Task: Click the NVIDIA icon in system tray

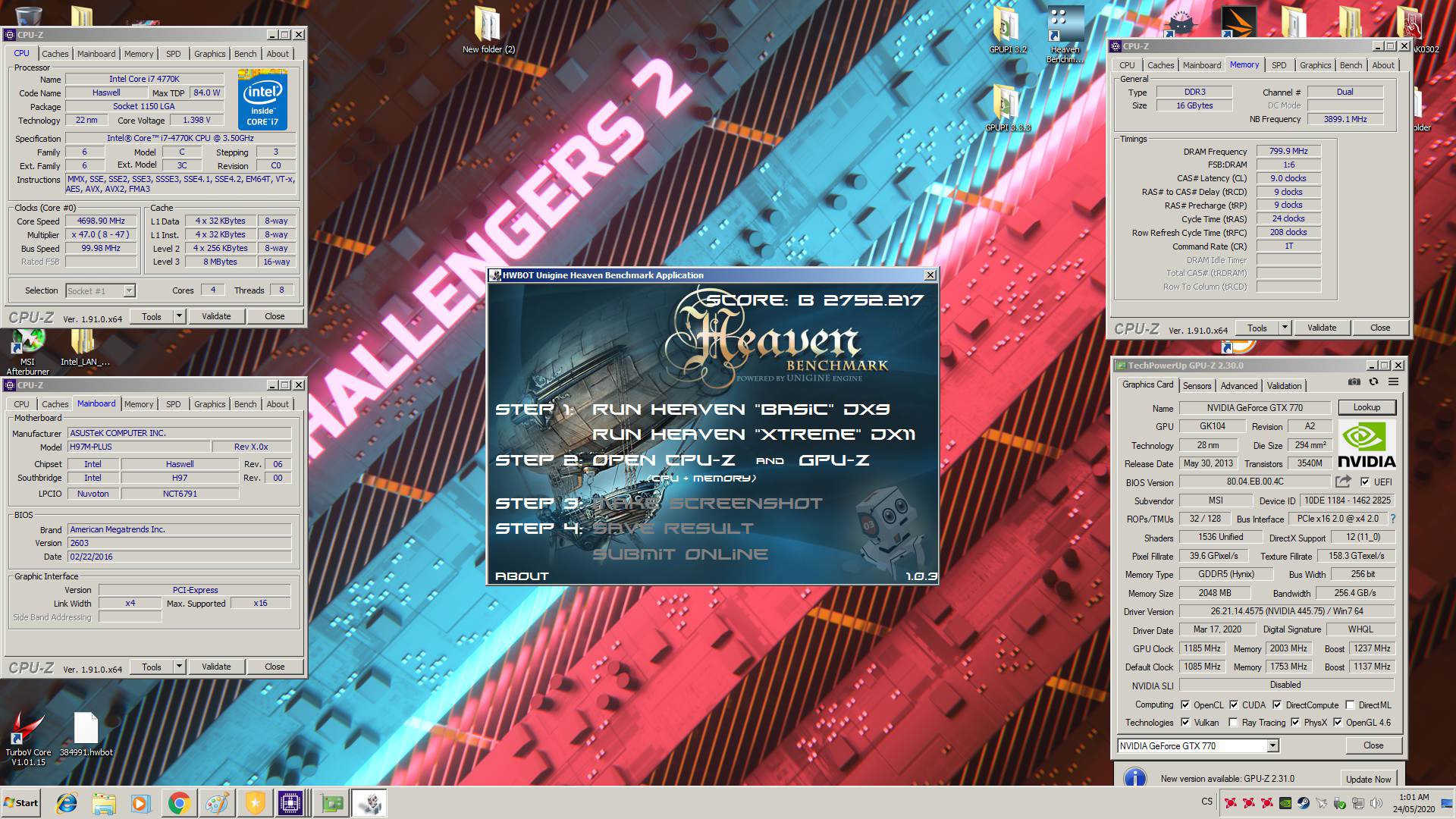Action: [x=1285, y=802]
